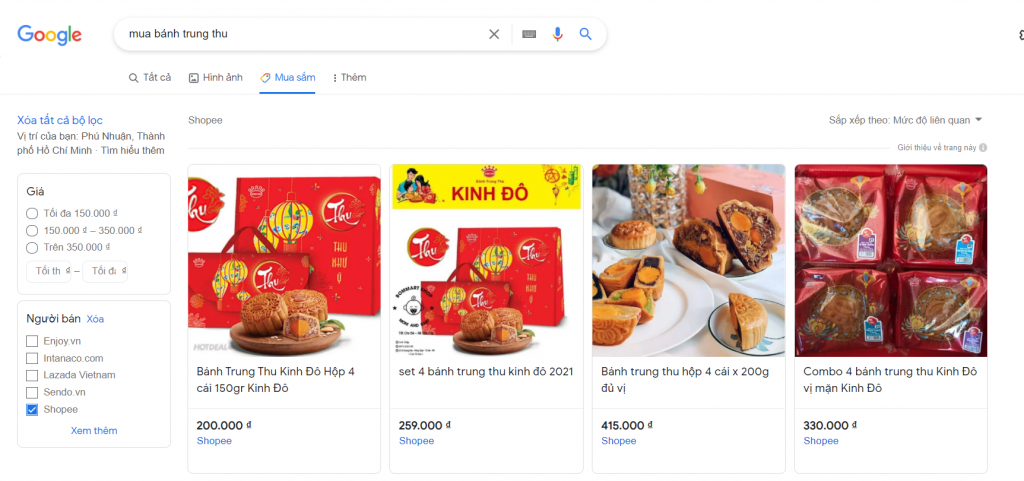Open the Thêm three-dot menu
The image size is (1024, 481).
pos(349,78)
